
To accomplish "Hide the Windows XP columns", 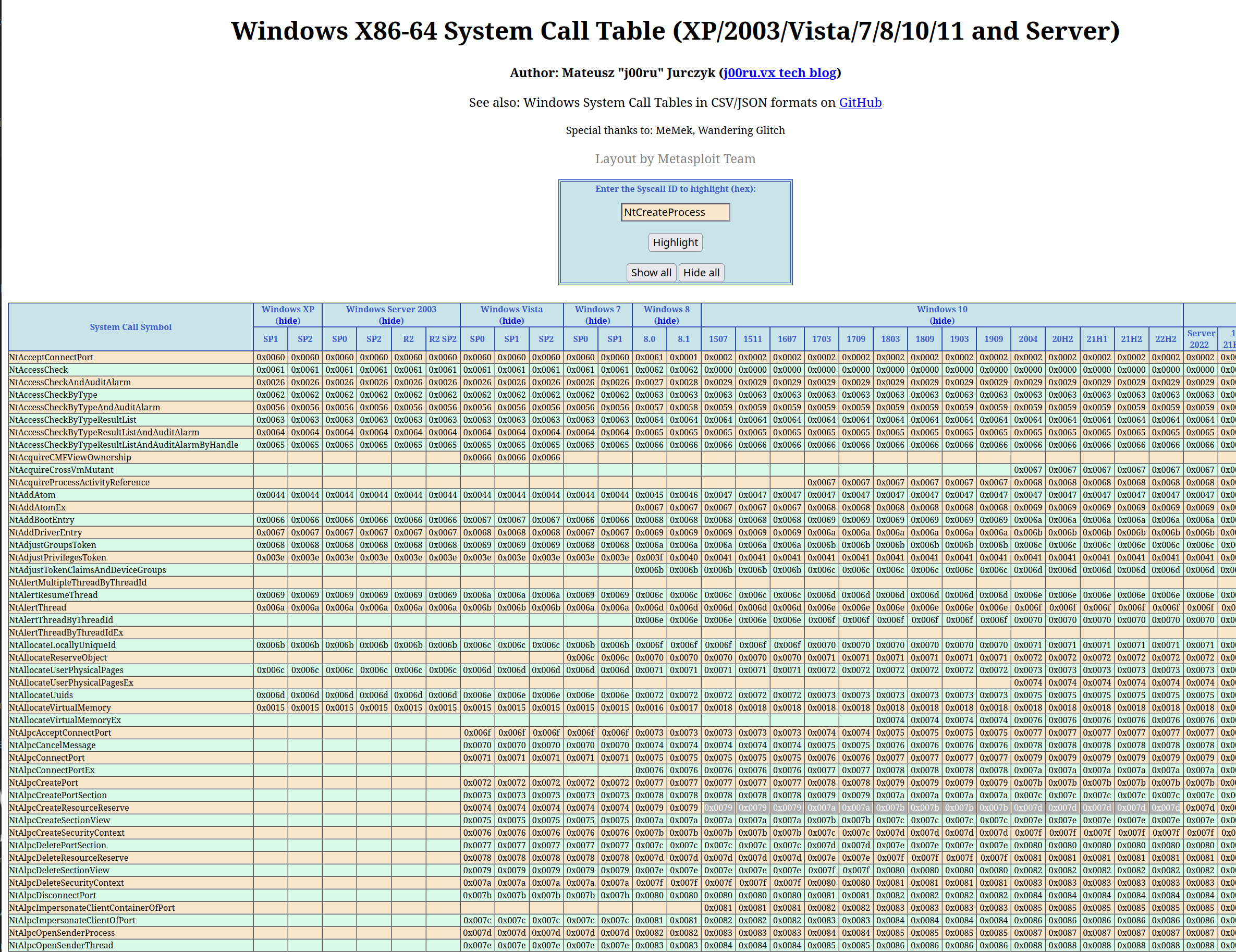I will (x=287, y=321).
